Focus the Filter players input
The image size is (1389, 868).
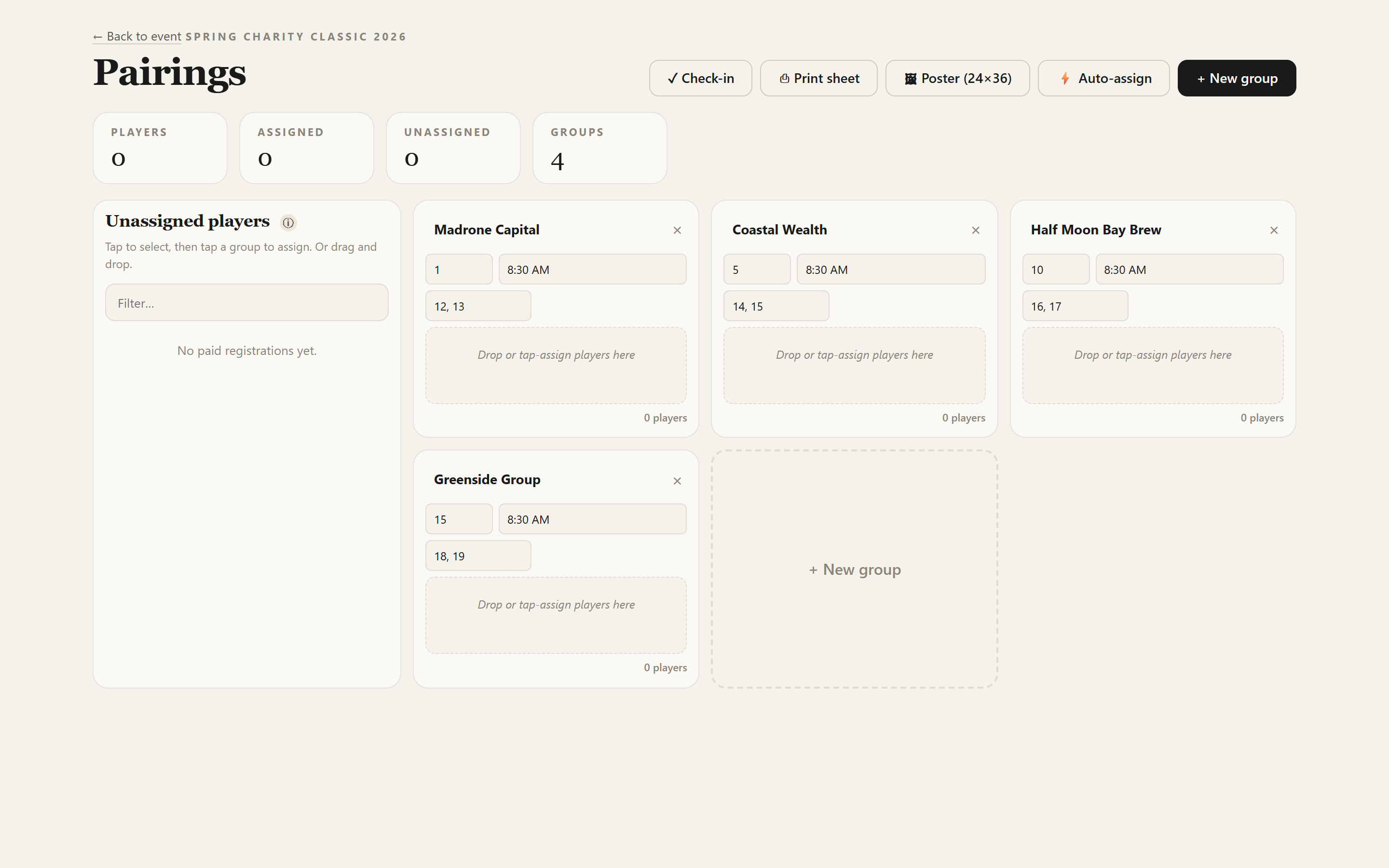pyautogui.click(x=247, y=302)
